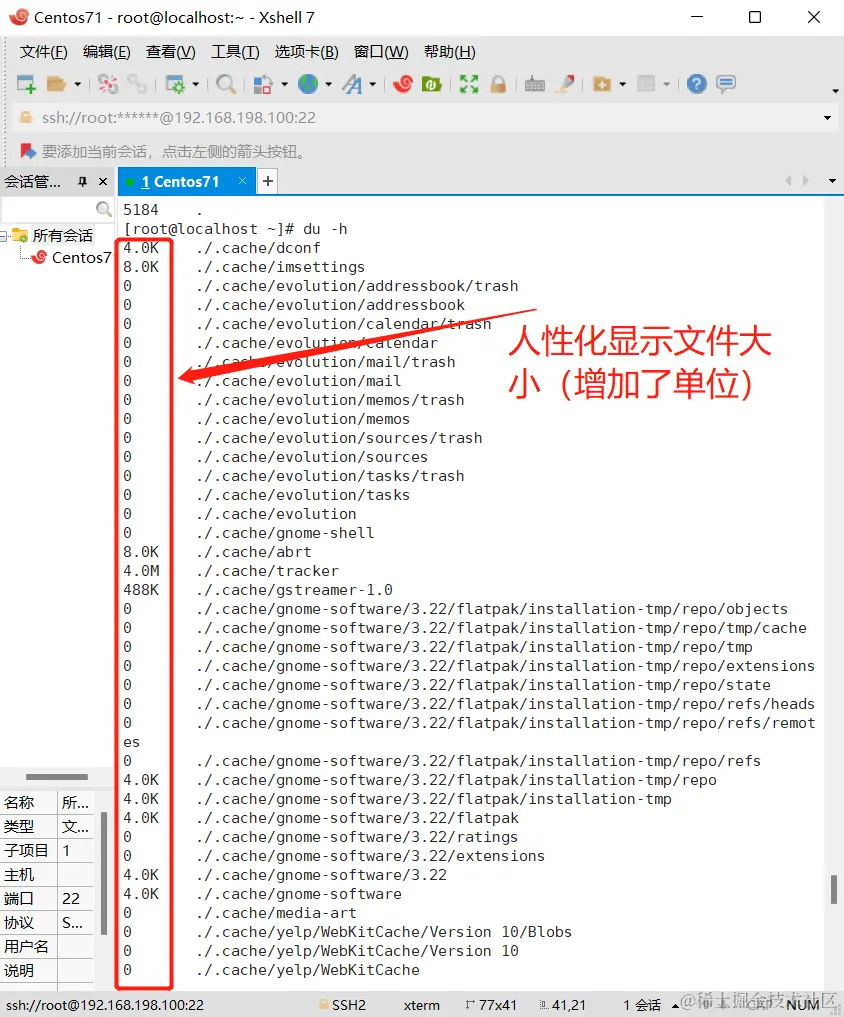Click xterm in the status bar
The height and width of the screenshot is (1017, 844).
click(x=422, y=1005)
